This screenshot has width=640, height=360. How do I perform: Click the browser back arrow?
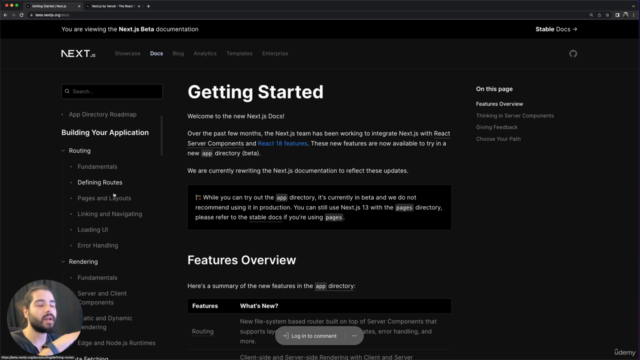[5, 15]
